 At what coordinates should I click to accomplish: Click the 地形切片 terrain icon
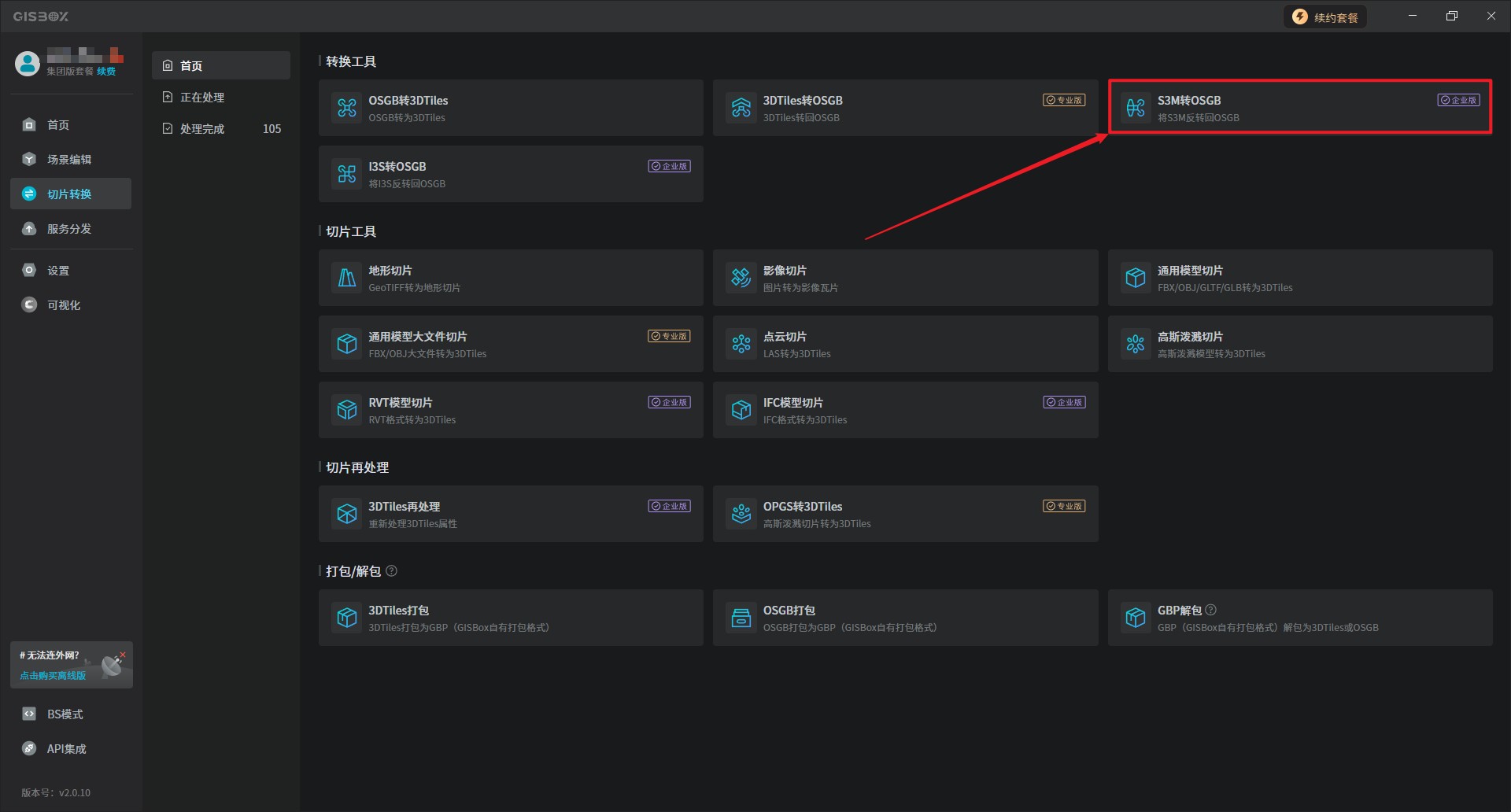pyautogui.click(x=347, y=278)
